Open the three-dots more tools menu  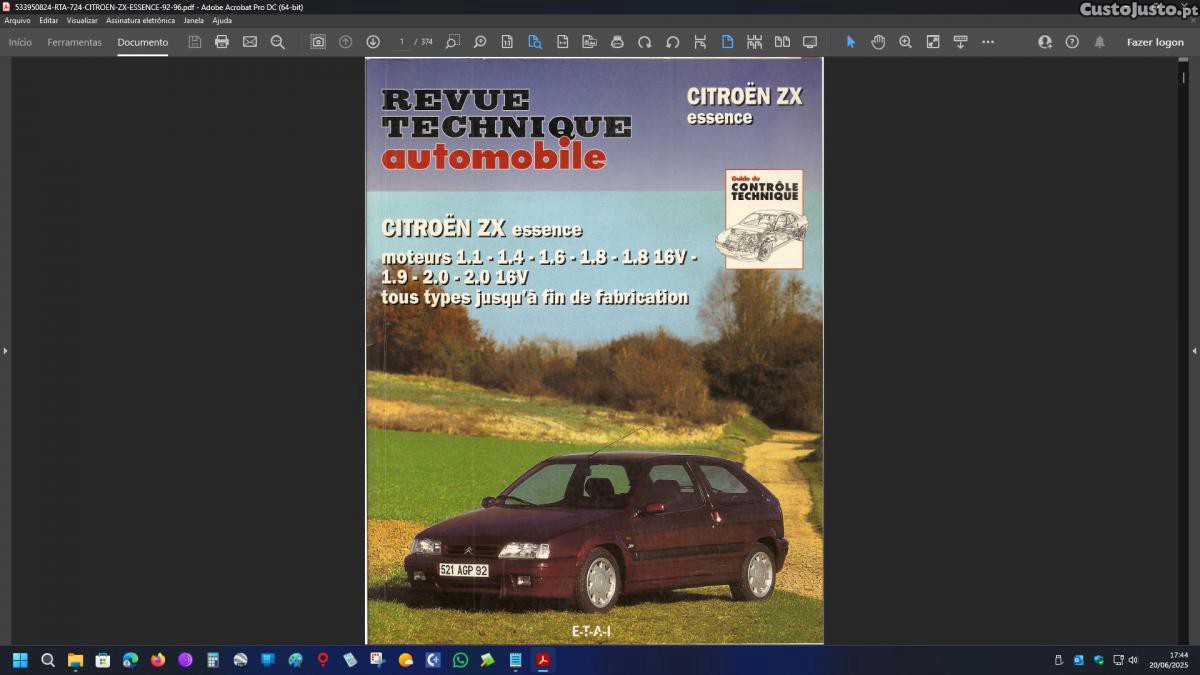(988, 42)
